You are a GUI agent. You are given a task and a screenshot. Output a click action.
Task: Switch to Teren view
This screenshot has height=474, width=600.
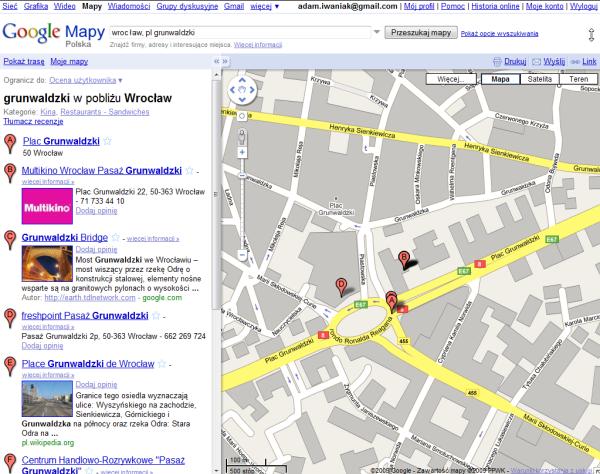click(x=579, y=79)
